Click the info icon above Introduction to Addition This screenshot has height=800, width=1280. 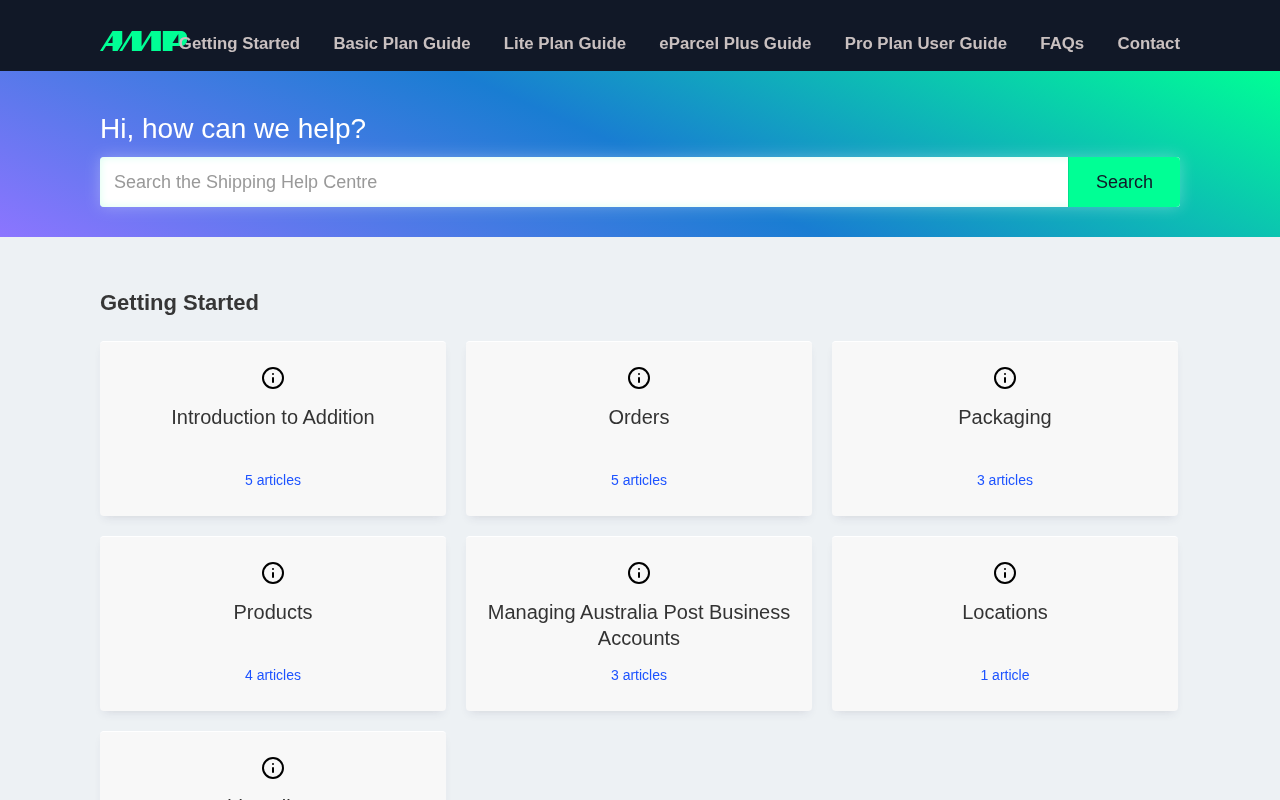tap(273, 378)
